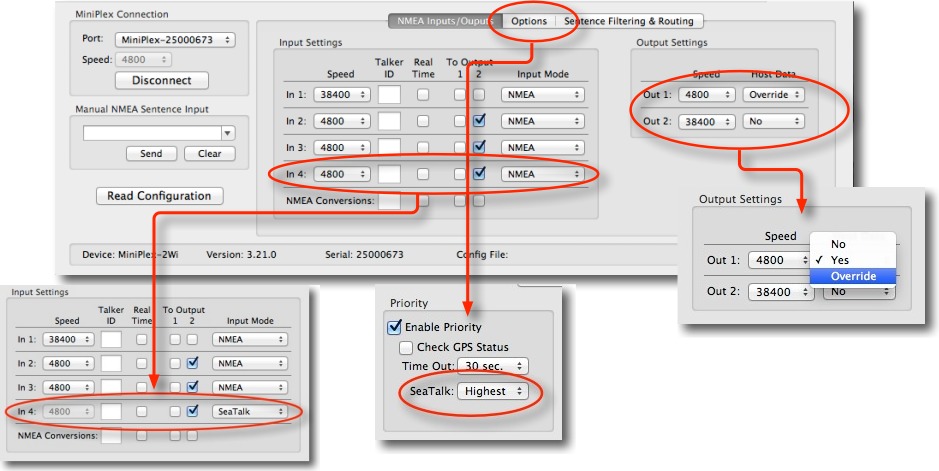Click the Send button

pos(151,154)
